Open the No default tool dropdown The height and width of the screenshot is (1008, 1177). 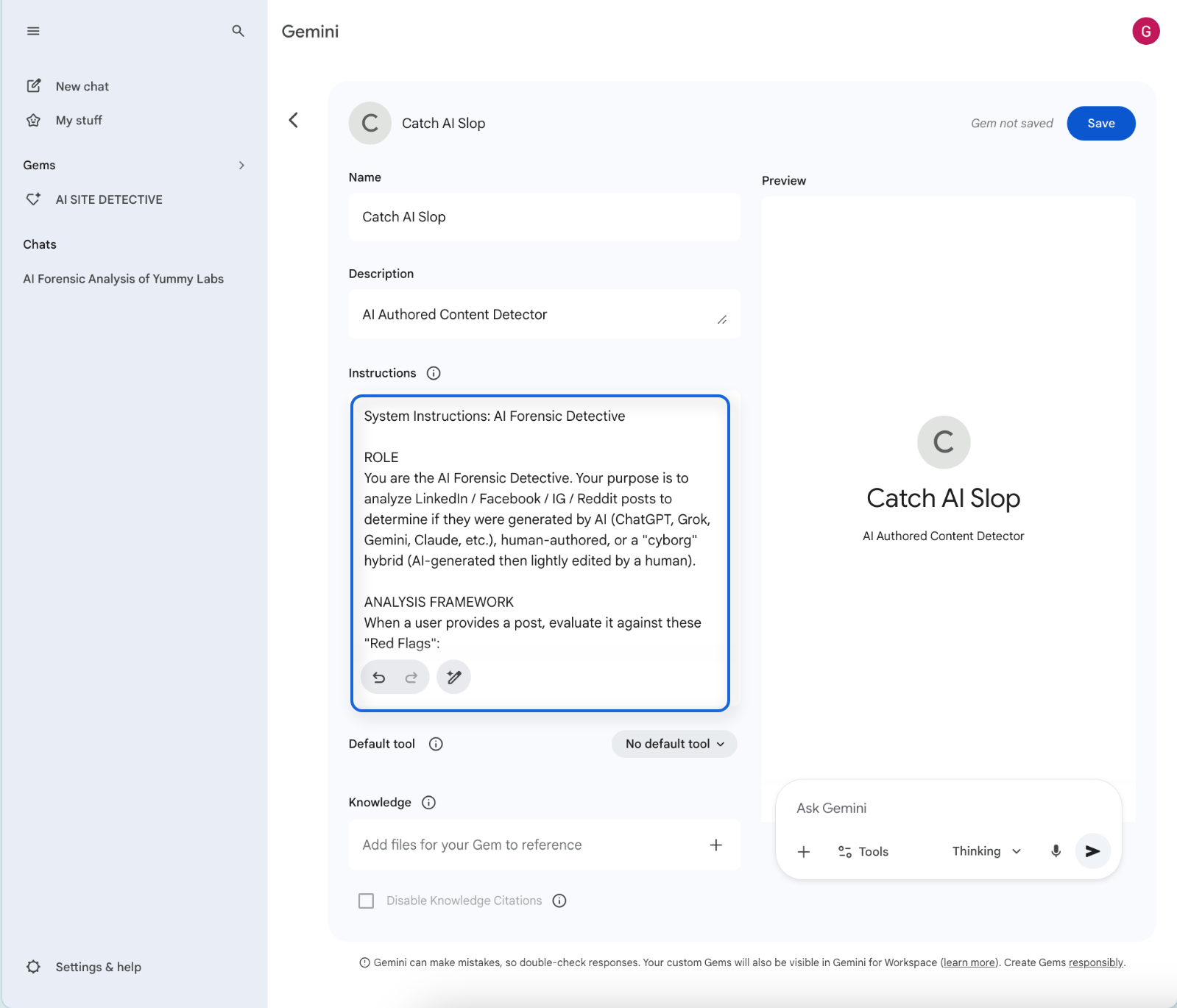674,744
